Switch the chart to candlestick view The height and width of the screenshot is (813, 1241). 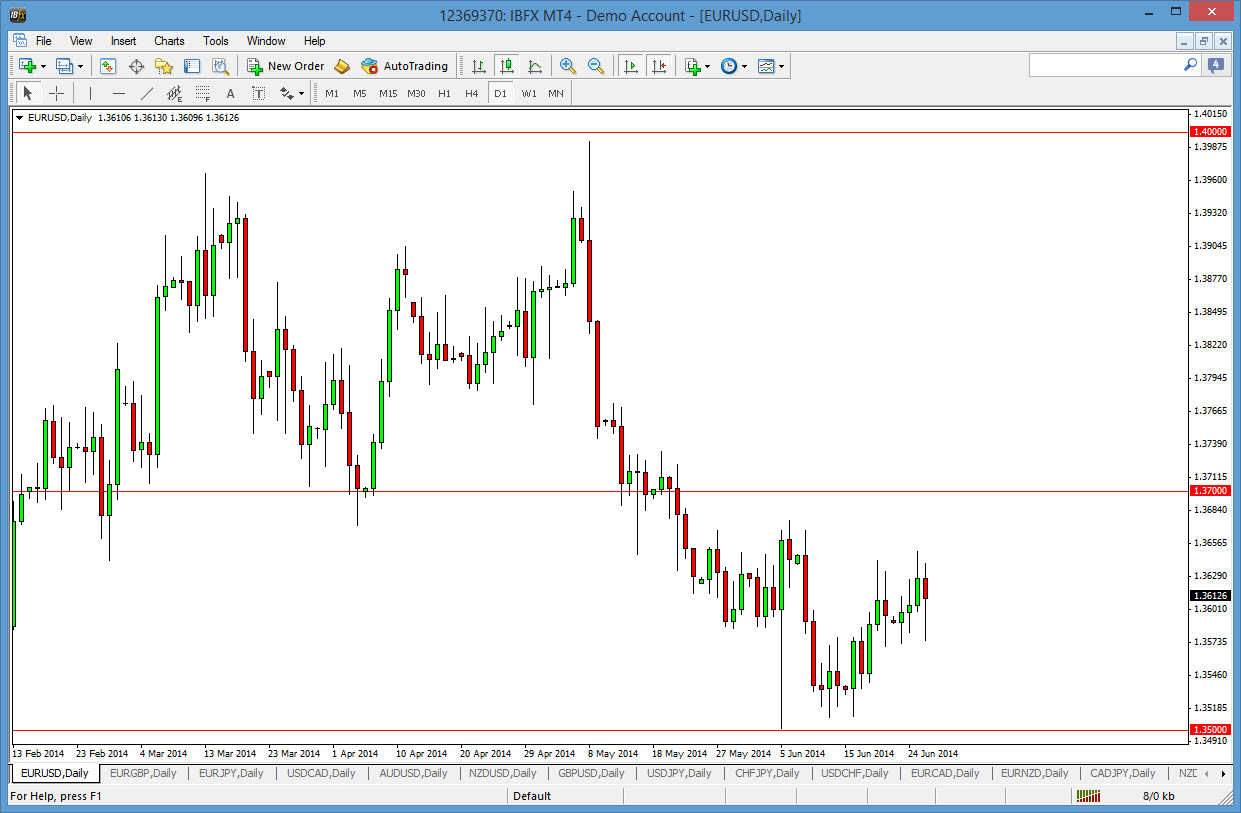pos(506,66)
